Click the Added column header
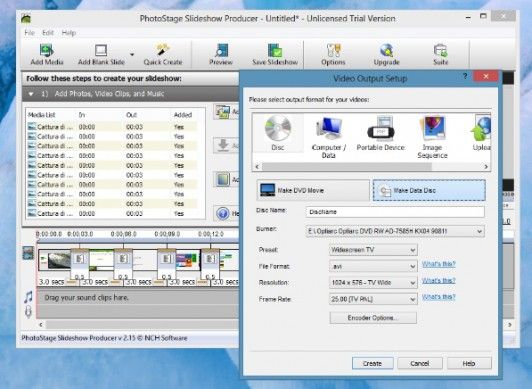Image resolution: width=532 pixels, height=389 pixels. tap(183, 115)
